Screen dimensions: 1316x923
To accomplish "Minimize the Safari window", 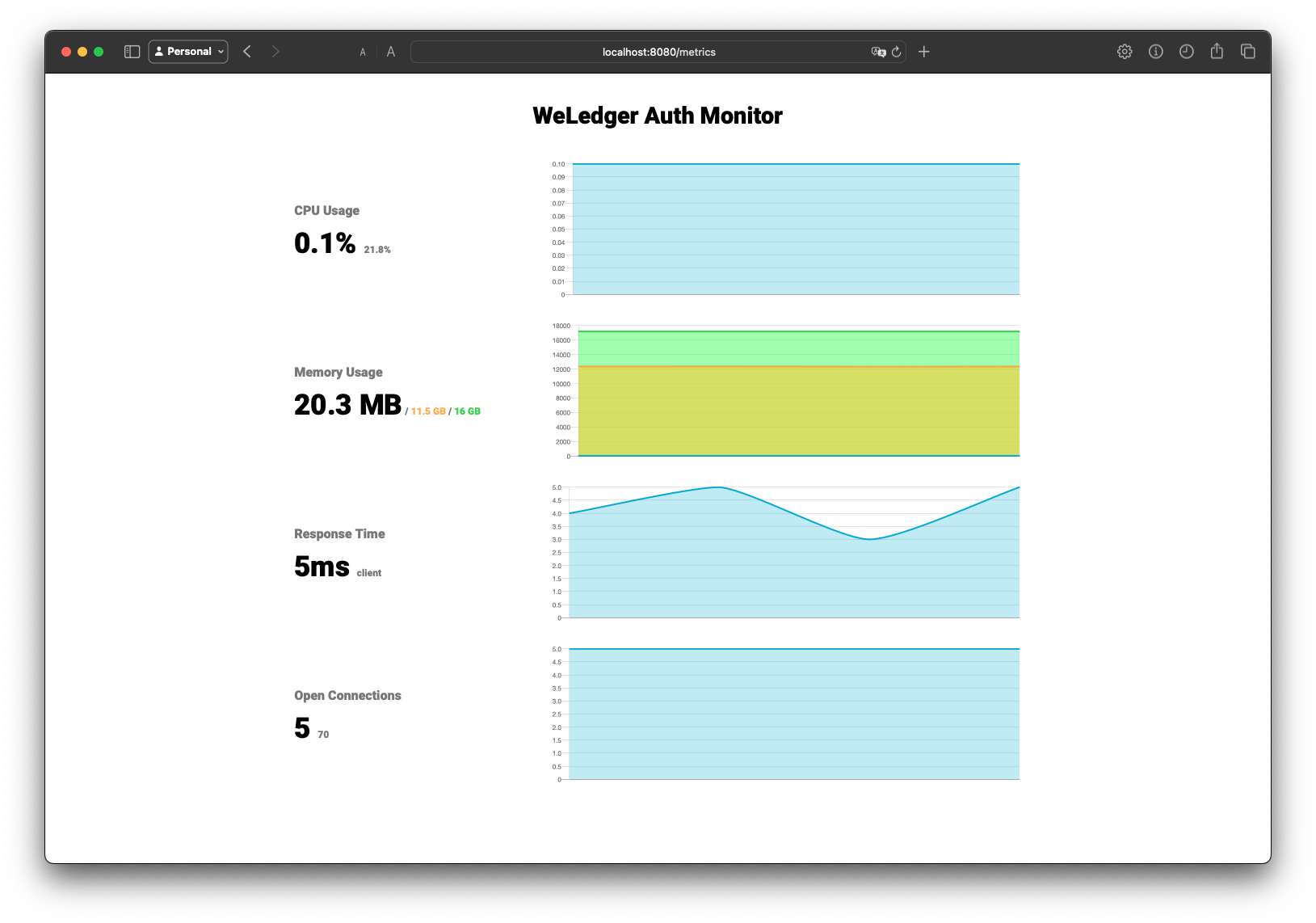I will [x=82, y=52].
